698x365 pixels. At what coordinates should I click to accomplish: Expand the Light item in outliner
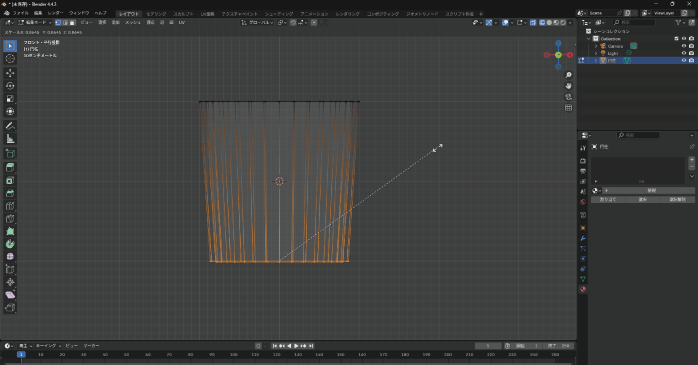pyautogui.click(x=596, y=53)
